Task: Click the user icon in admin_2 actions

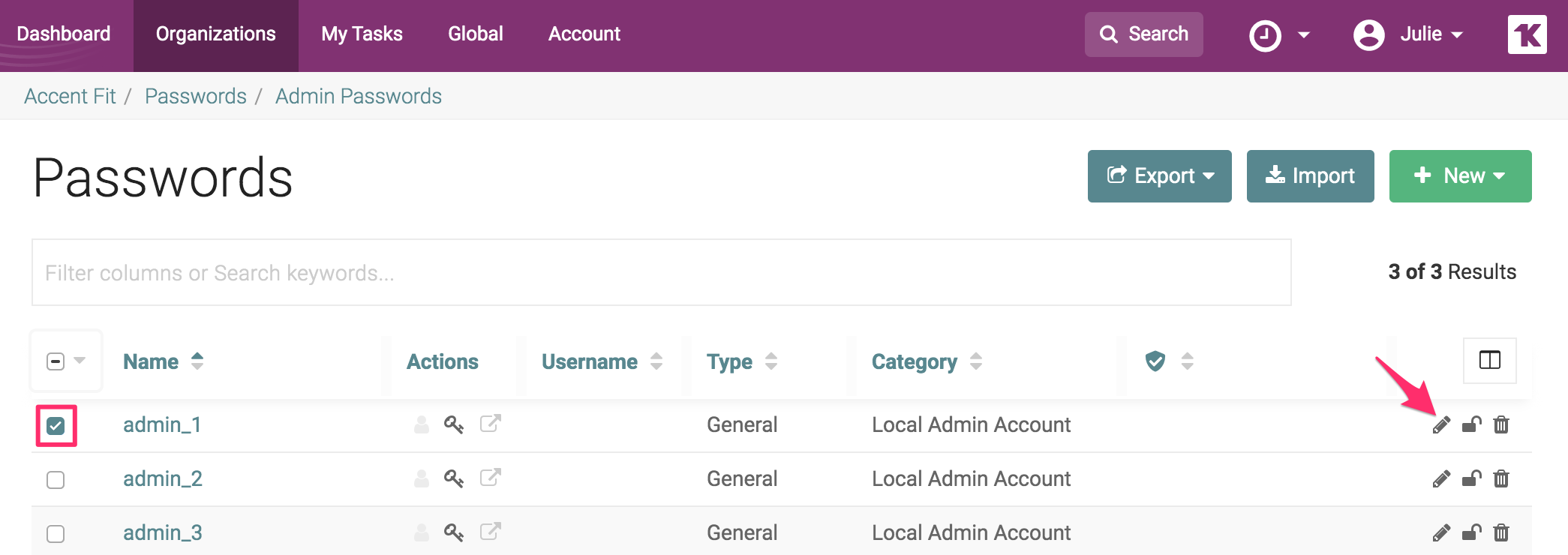Action: [x=422, y=478]
